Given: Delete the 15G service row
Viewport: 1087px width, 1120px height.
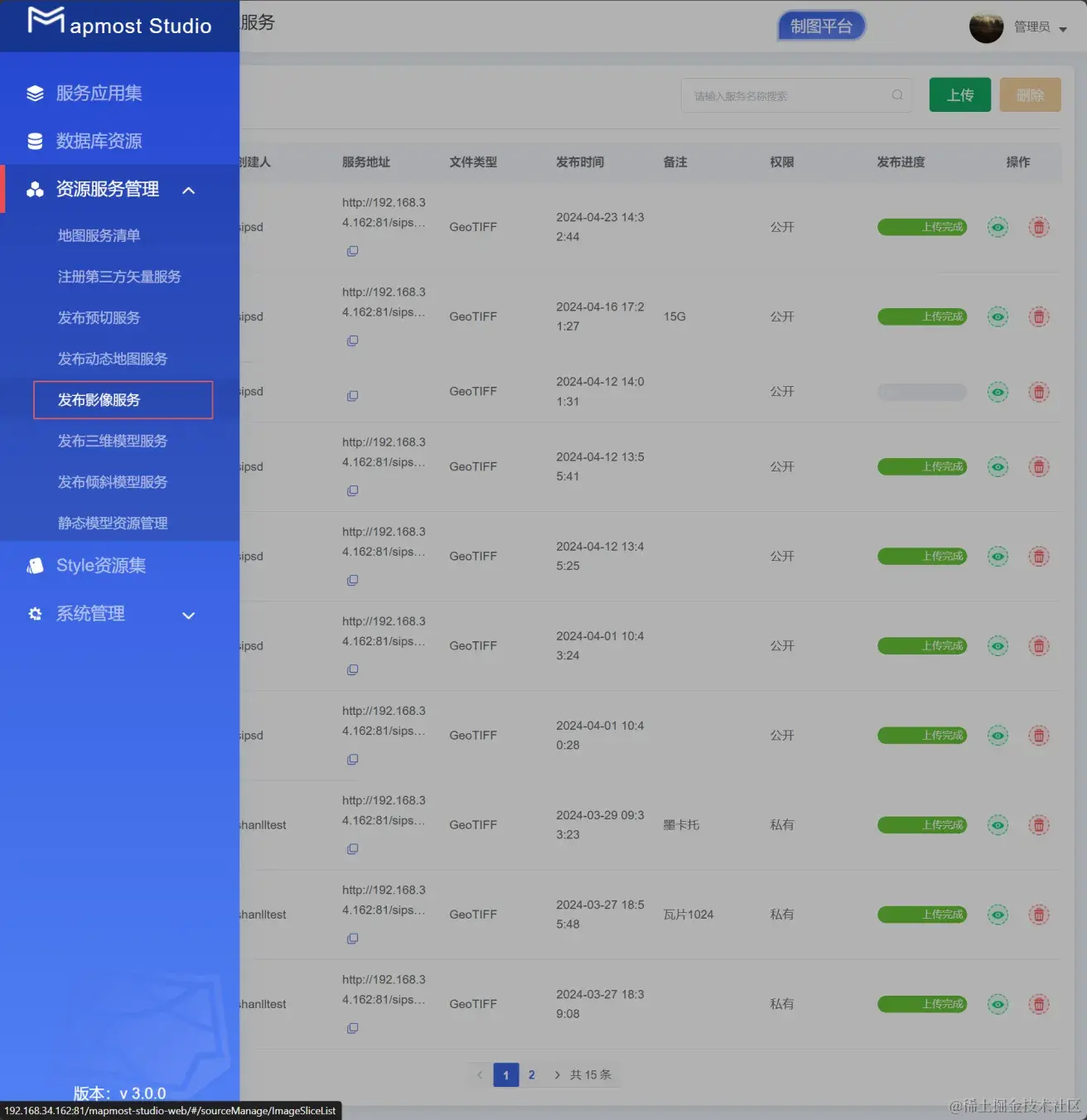Looking at the screenshot, I should 1039,316.
